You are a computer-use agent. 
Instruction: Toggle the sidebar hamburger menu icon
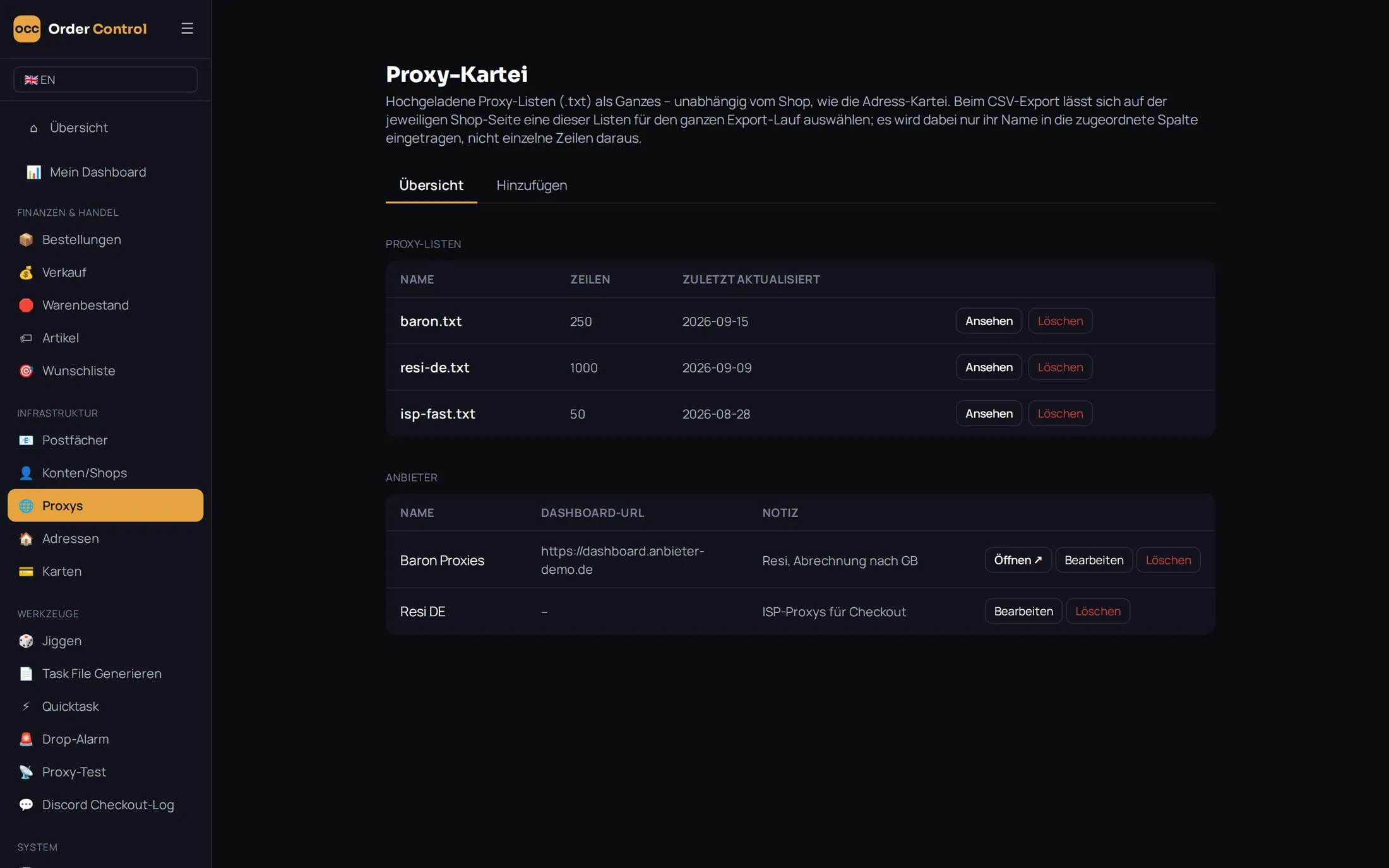pyautogui.click(x=187, y=28)
